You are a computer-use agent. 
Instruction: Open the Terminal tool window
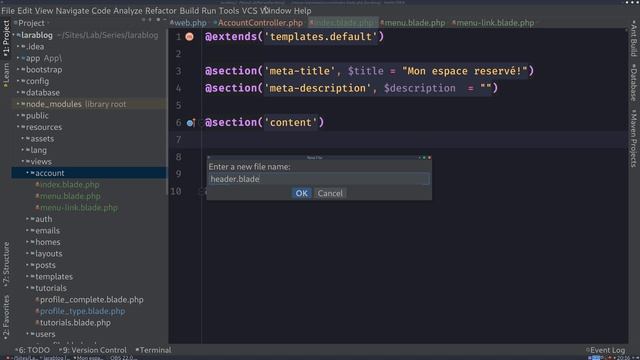[x=153, y=350]
